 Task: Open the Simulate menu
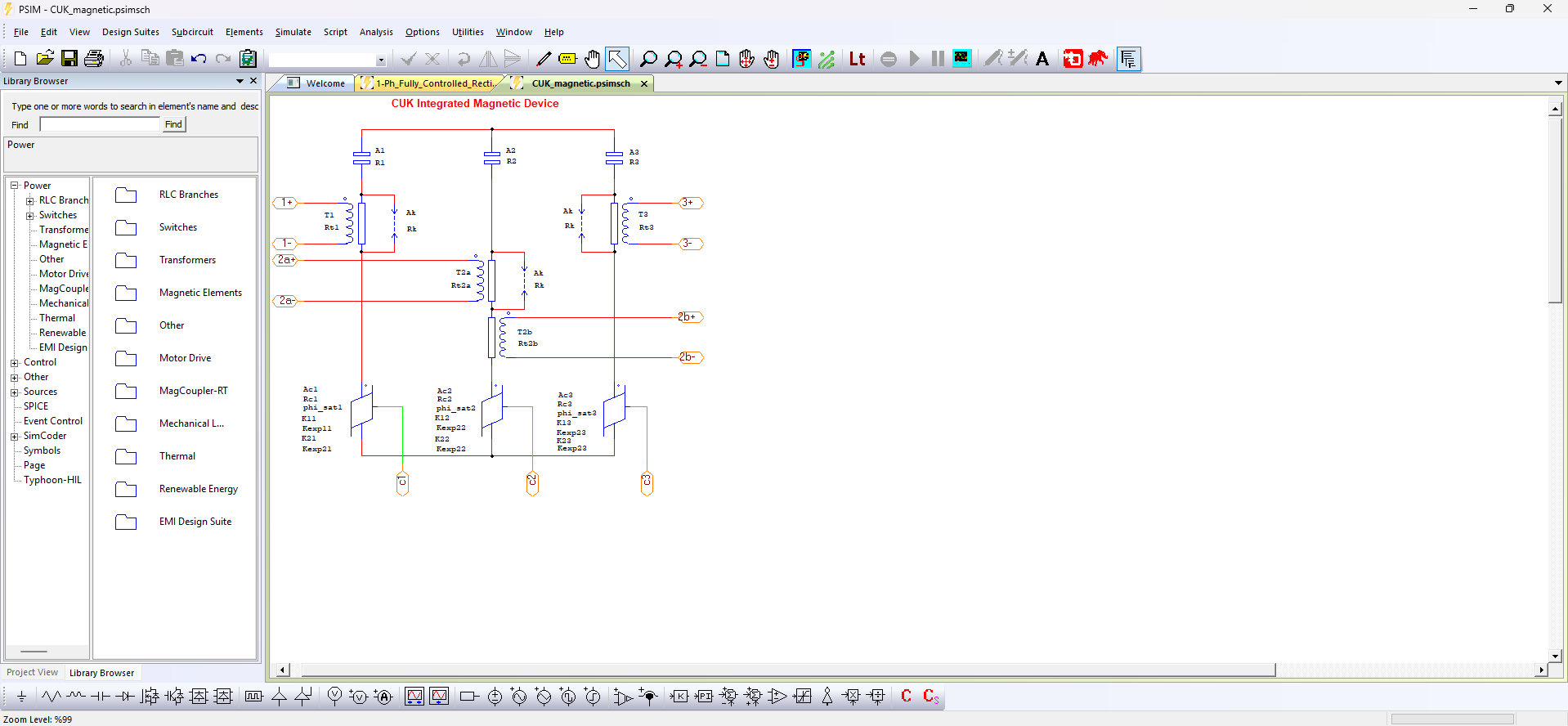pyautogui.click(x=293, y=32)
